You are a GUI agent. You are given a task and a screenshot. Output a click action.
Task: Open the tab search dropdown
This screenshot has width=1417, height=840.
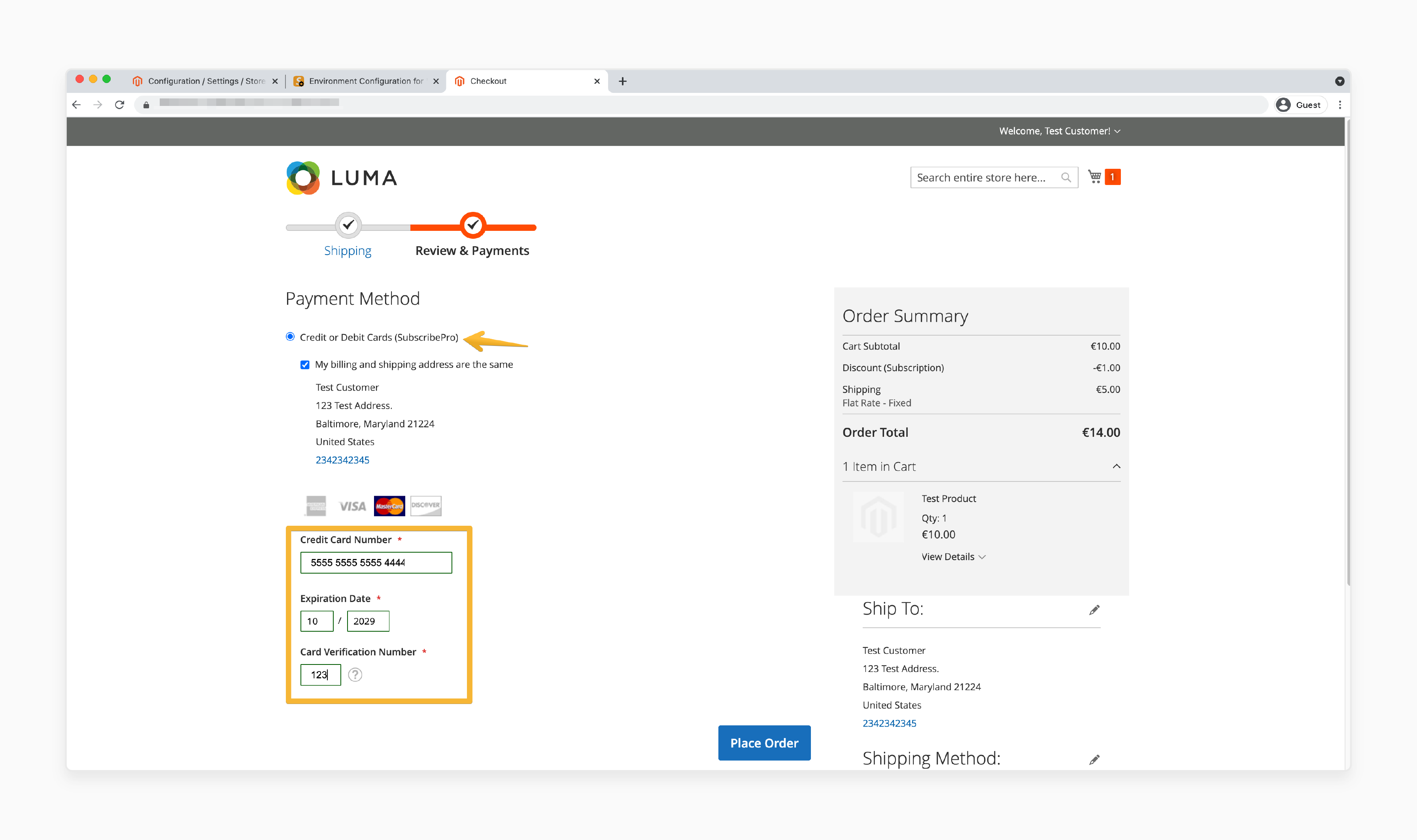1340,81
